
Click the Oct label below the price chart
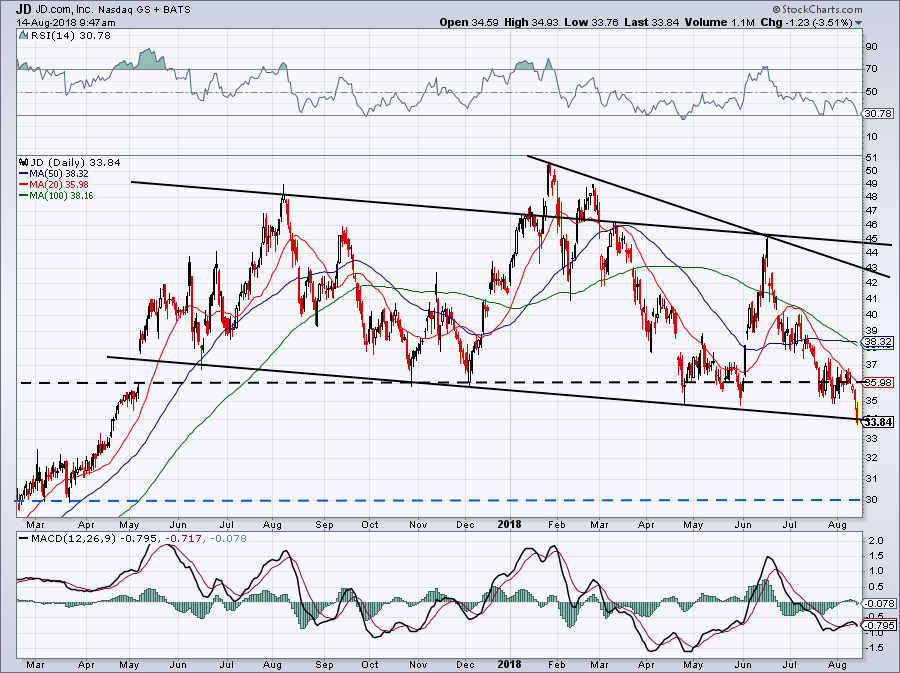click(370, 524)
